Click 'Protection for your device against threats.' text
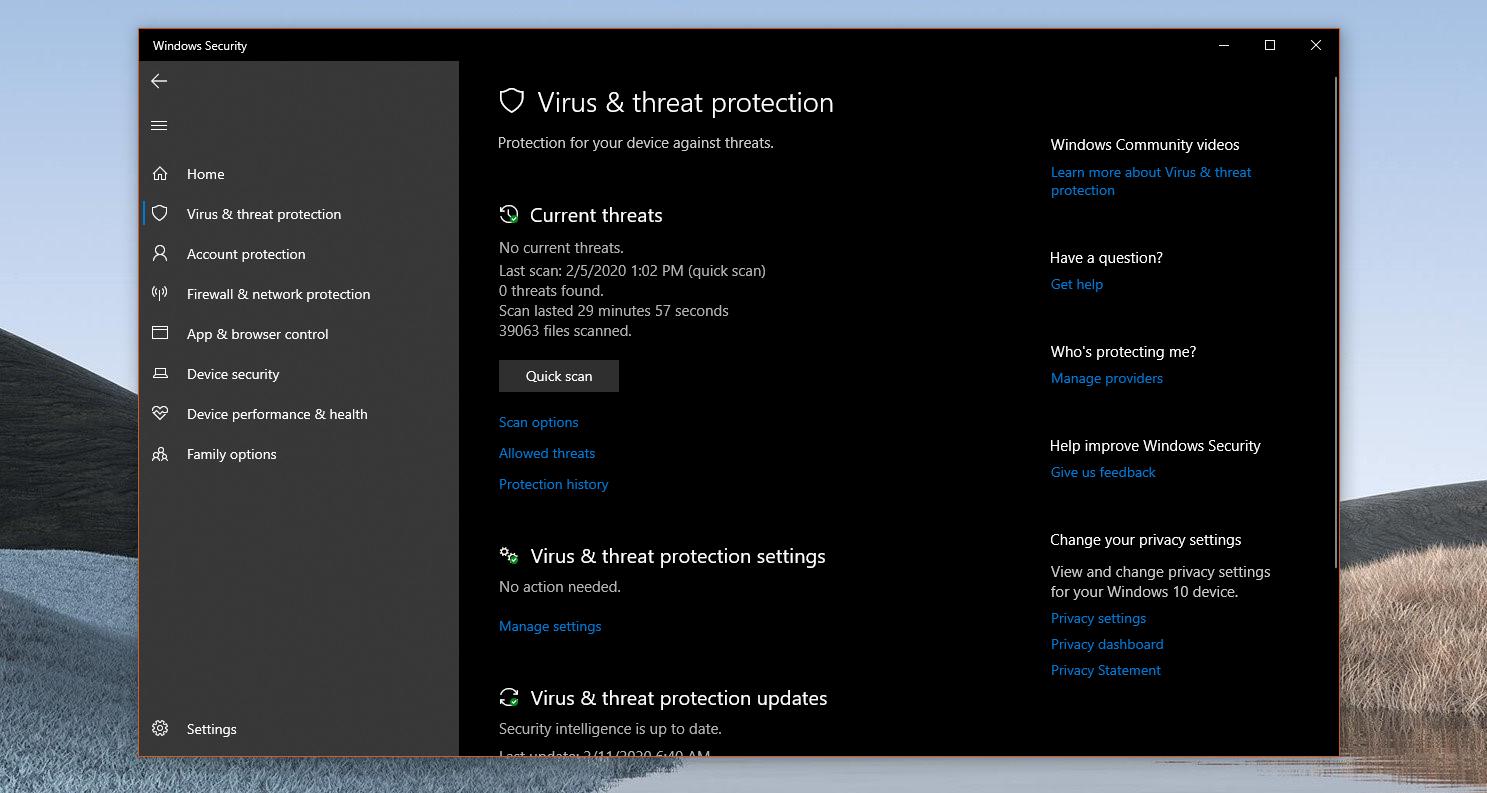 [x=636, y=143]
